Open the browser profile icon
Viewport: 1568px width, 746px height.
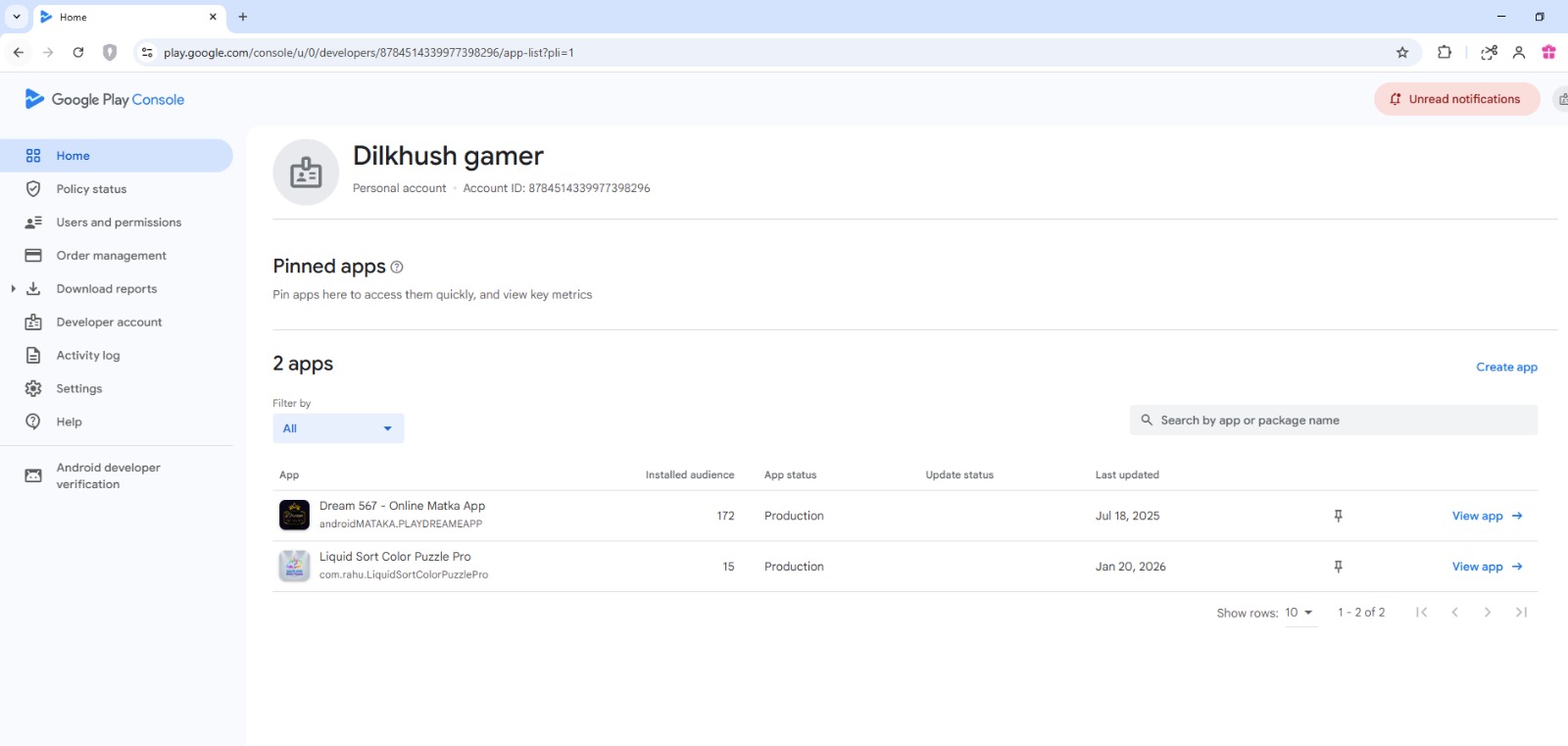pos(1519,53)
